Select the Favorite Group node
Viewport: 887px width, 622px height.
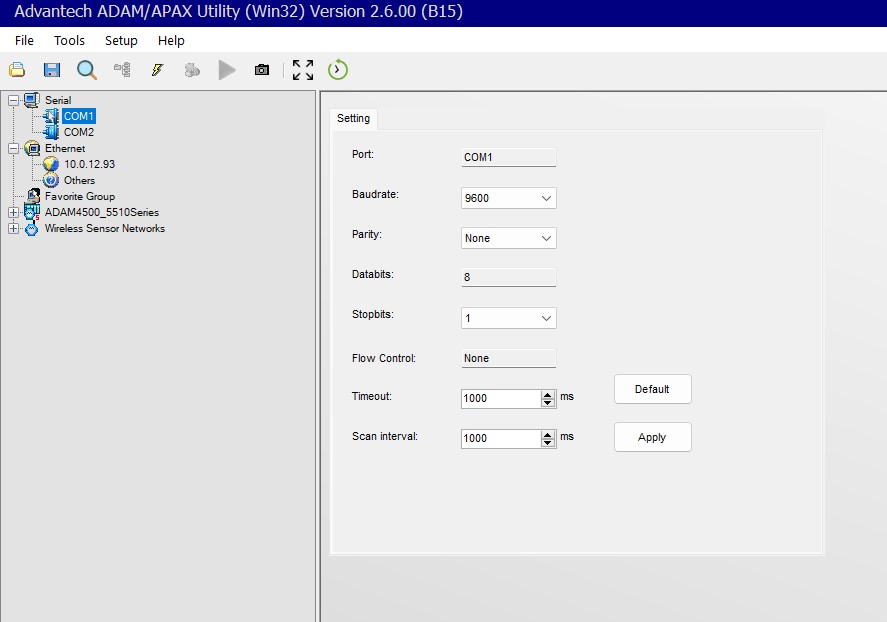80,196
